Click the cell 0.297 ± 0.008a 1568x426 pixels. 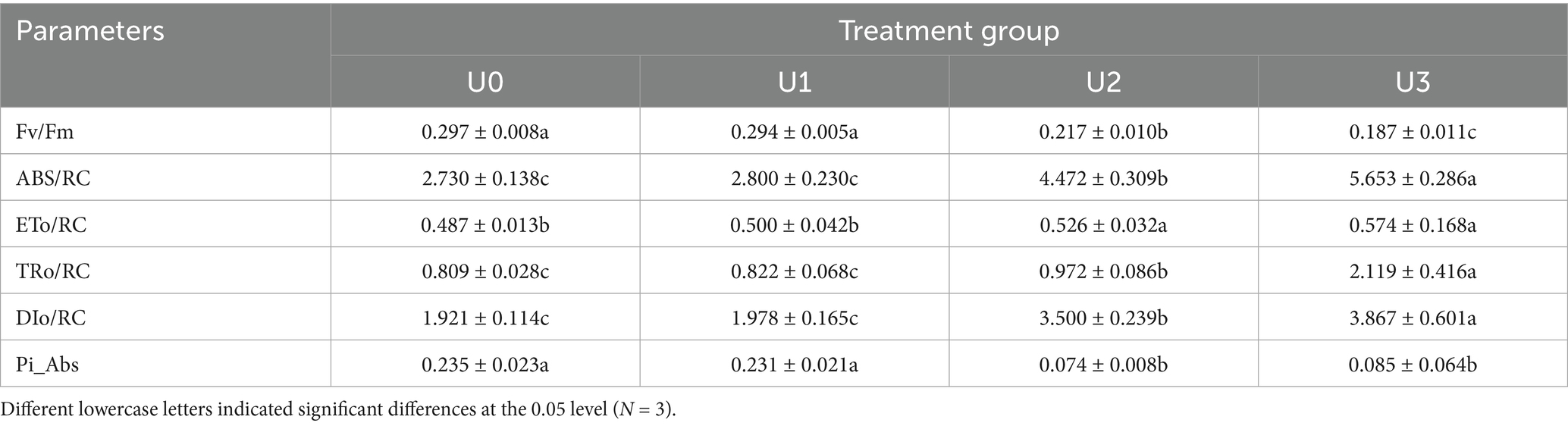tap(485, 132)
